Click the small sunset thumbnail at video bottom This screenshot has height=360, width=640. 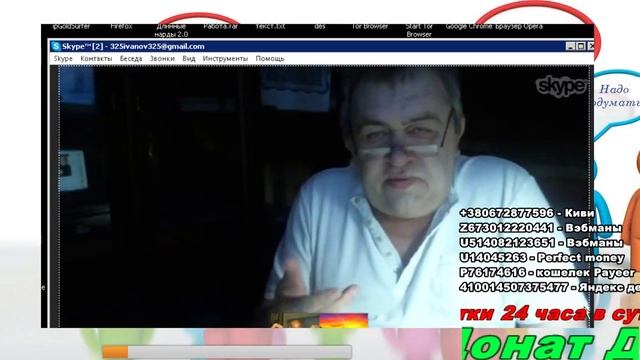click(344, 320)
